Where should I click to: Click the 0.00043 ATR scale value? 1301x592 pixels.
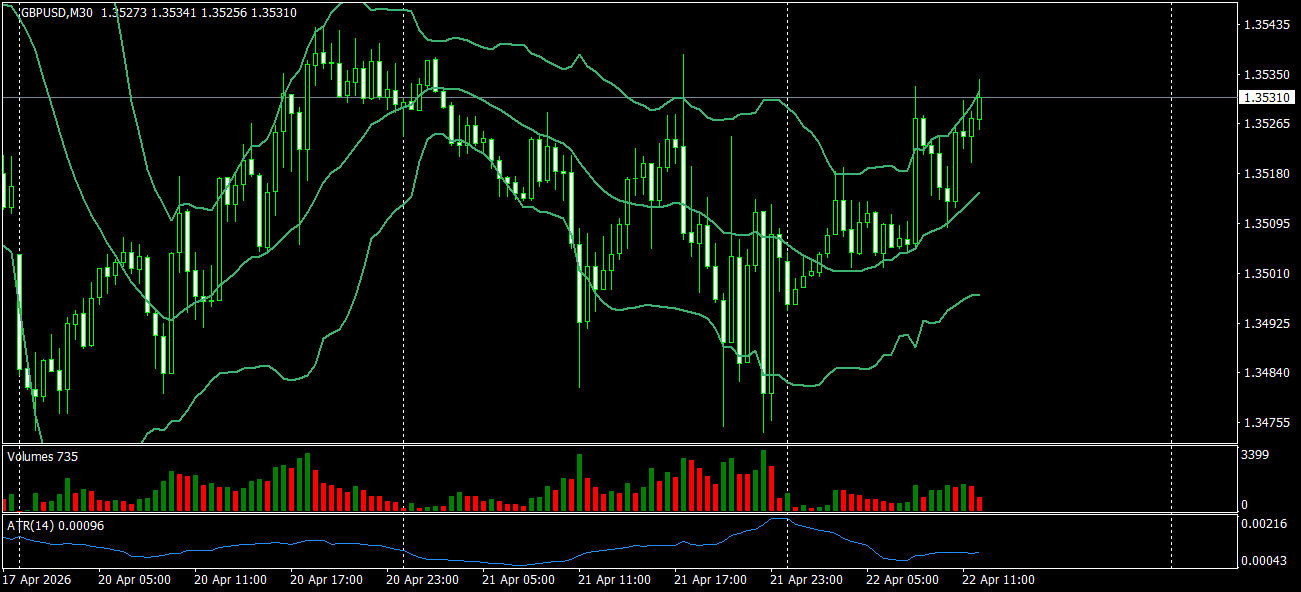click(1265, 560)
